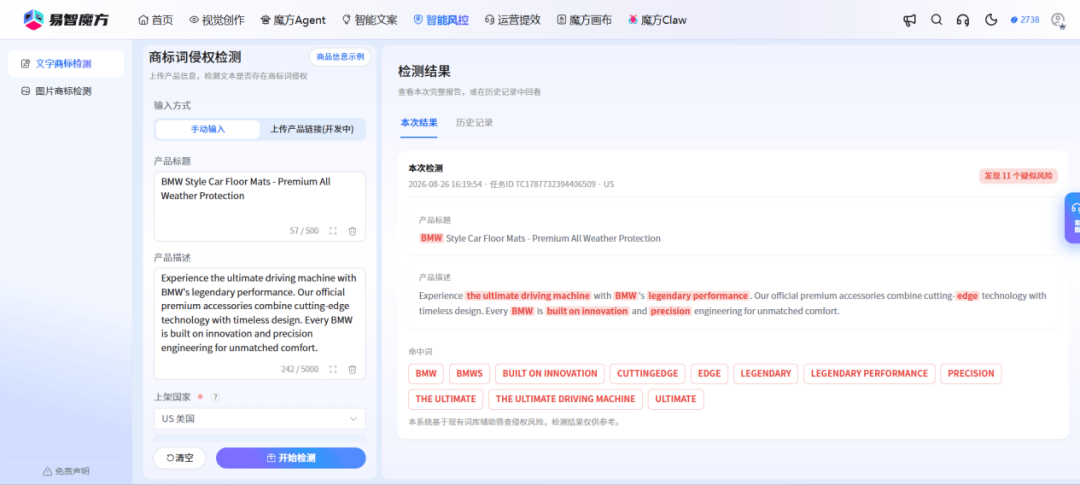This screenshot has width=1080, height=485.
Task: Open the search magnifier icon
Action: (x=936, y=20)
